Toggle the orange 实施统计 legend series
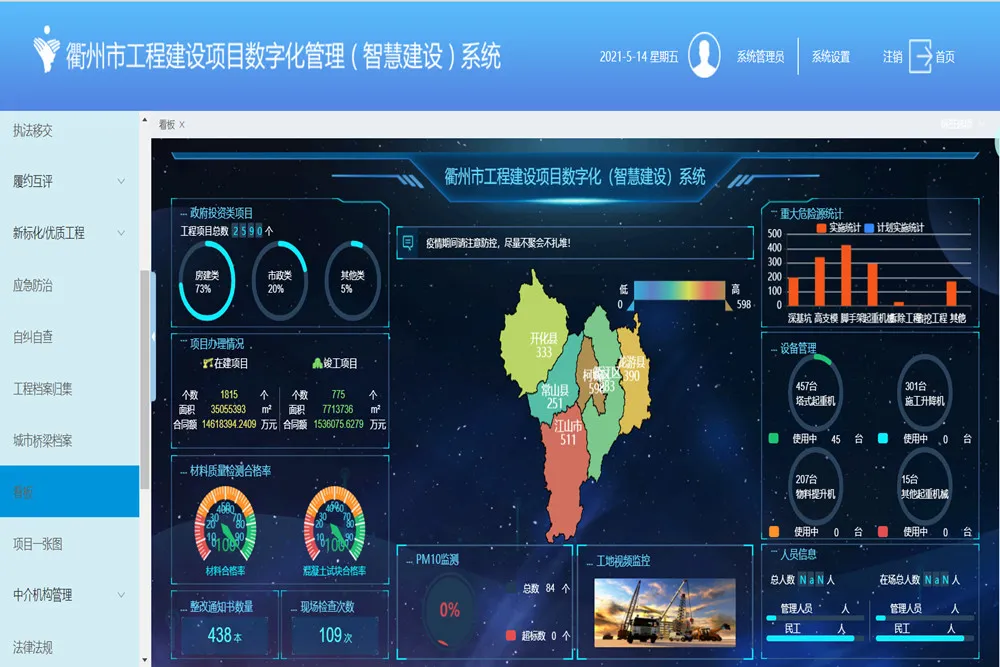Screen dimensions: 1000x667 click(x=821, y=228)
